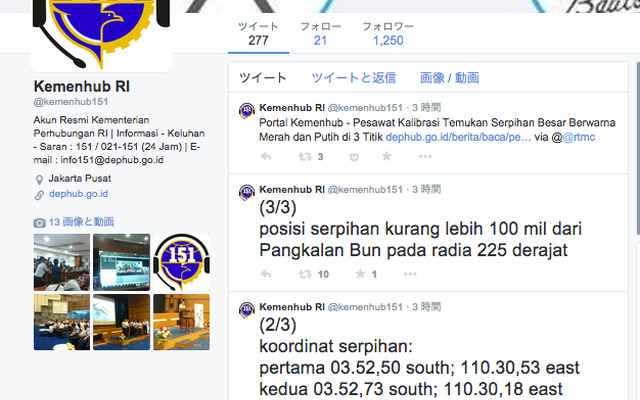Click favorite count 1 on (3/3) tweet
The width and height of the screenshot is (640, 400).
click(x=374, y=274)
